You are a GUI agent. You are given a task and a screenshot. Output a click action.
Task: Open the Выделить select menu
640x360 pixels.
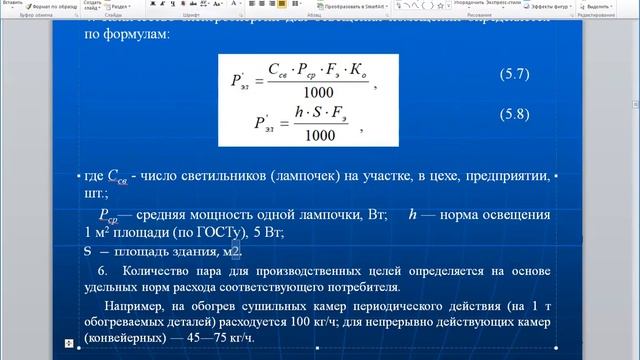(x=597, y=7)
